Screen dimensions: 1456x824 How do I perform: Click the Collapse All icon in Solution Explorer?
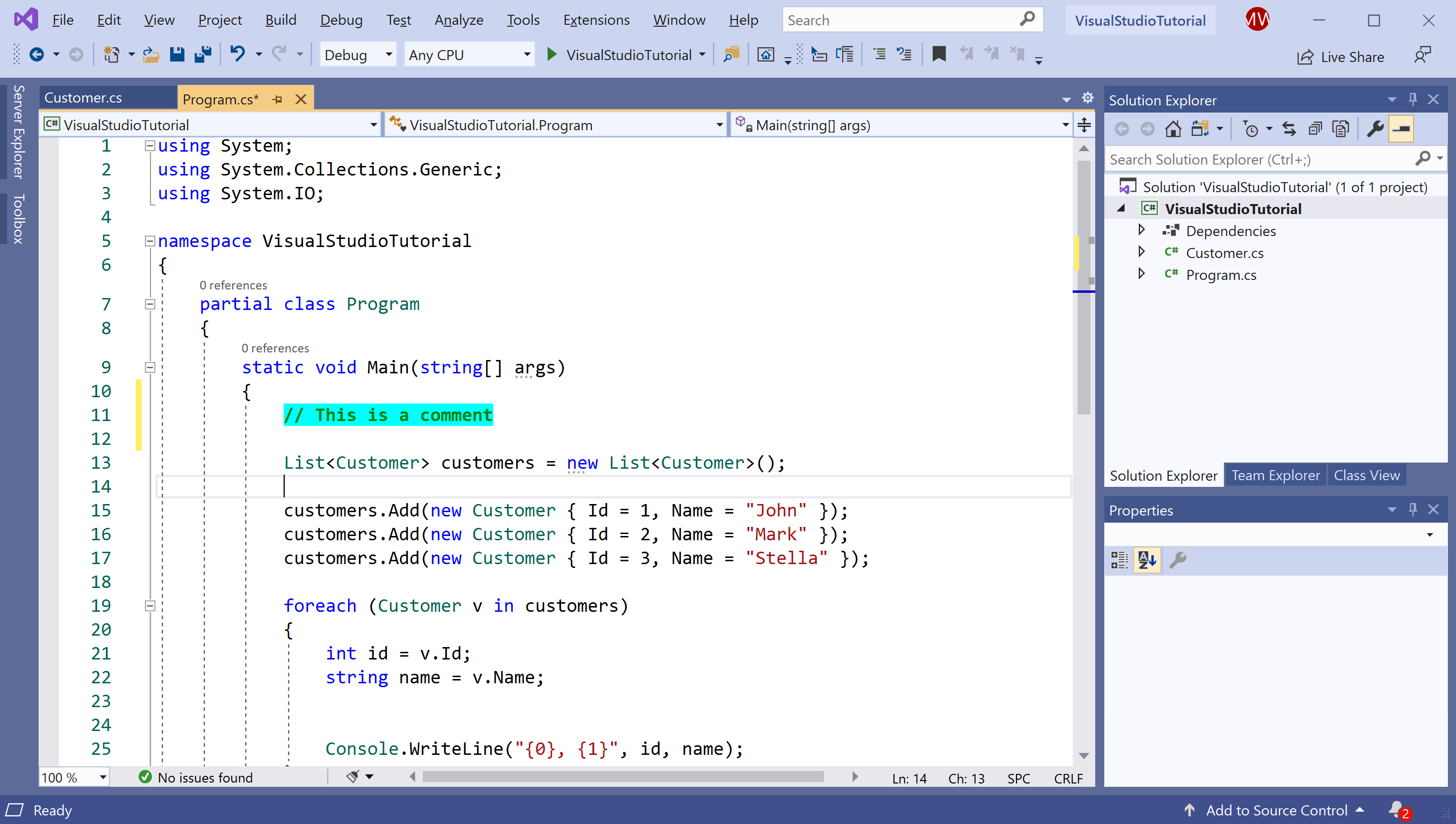coord(1315,130)
